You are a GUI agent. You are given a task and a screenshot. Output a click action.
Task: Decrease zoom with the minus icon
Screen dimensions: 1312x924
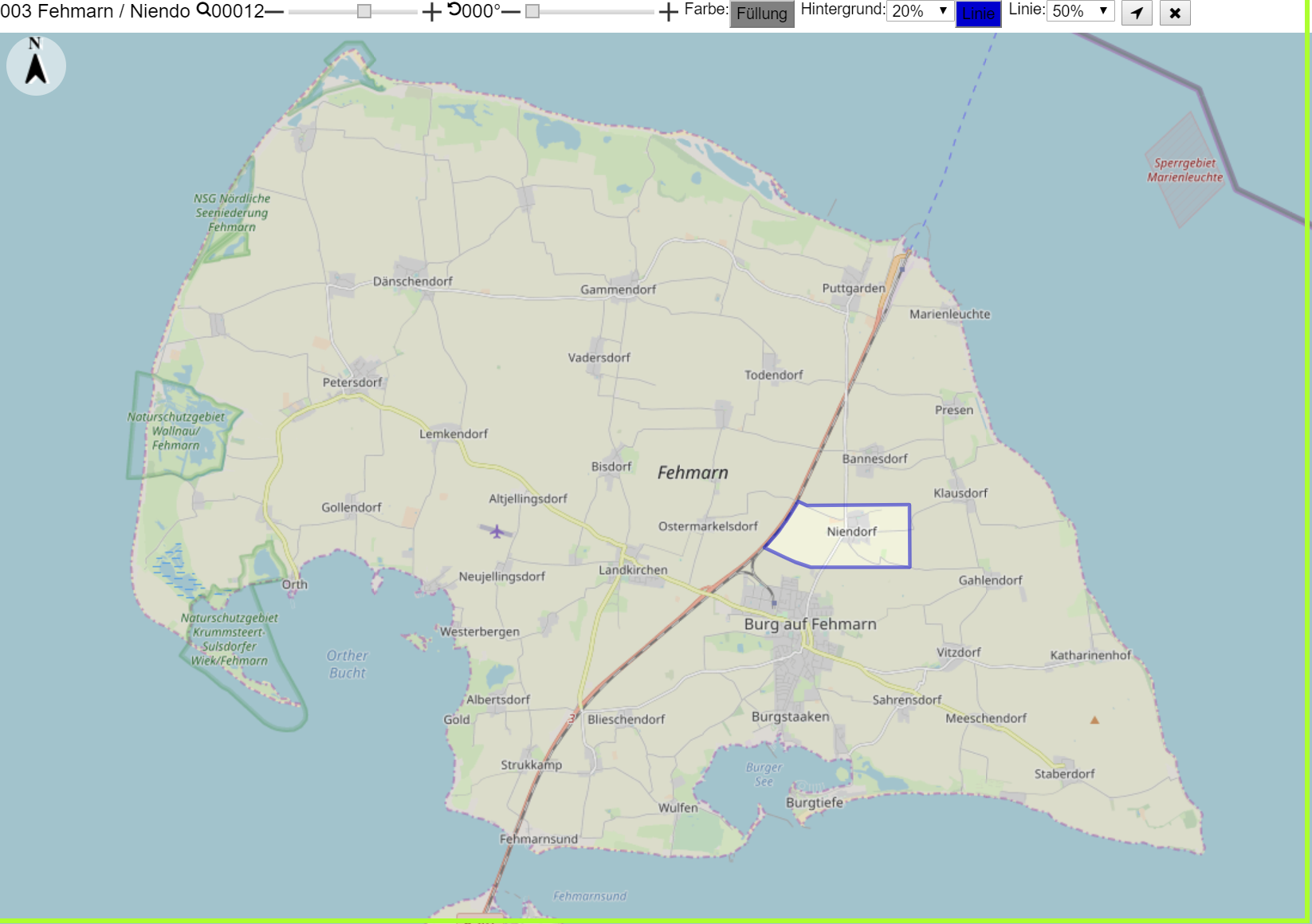click(274, 12)
